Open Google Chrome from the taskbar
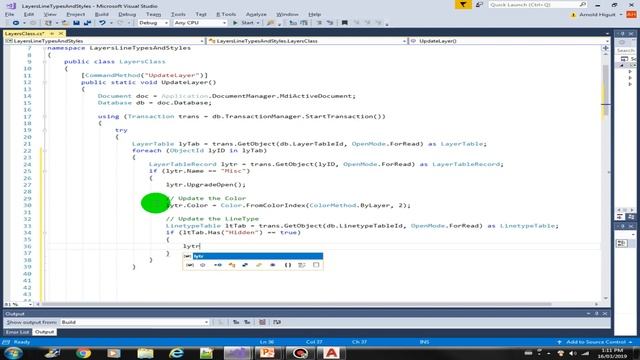This screenshot has height=360, width=640. tap(83, 353)
